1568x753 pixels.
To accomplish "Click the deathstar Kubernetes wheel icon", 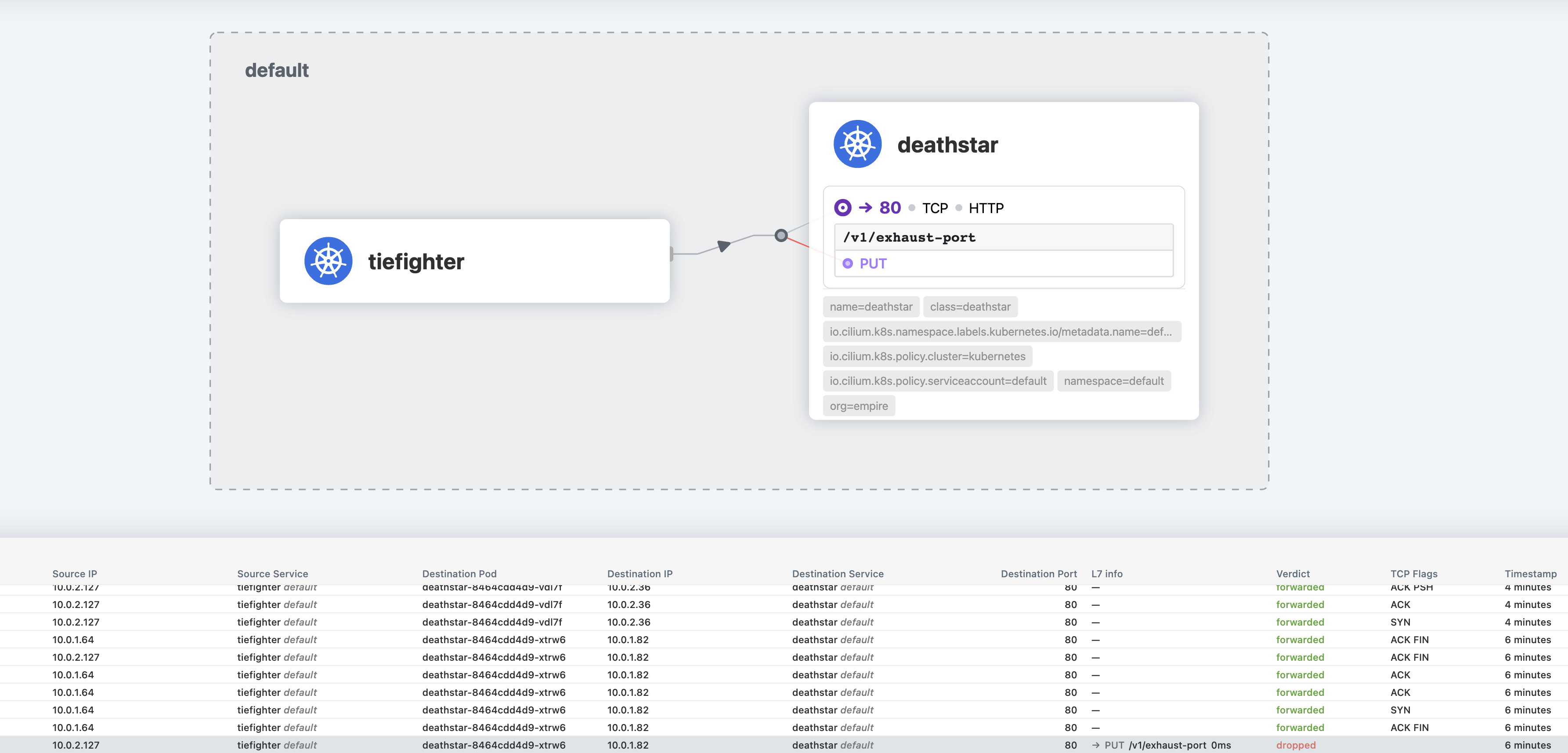I will coord(857,144).
